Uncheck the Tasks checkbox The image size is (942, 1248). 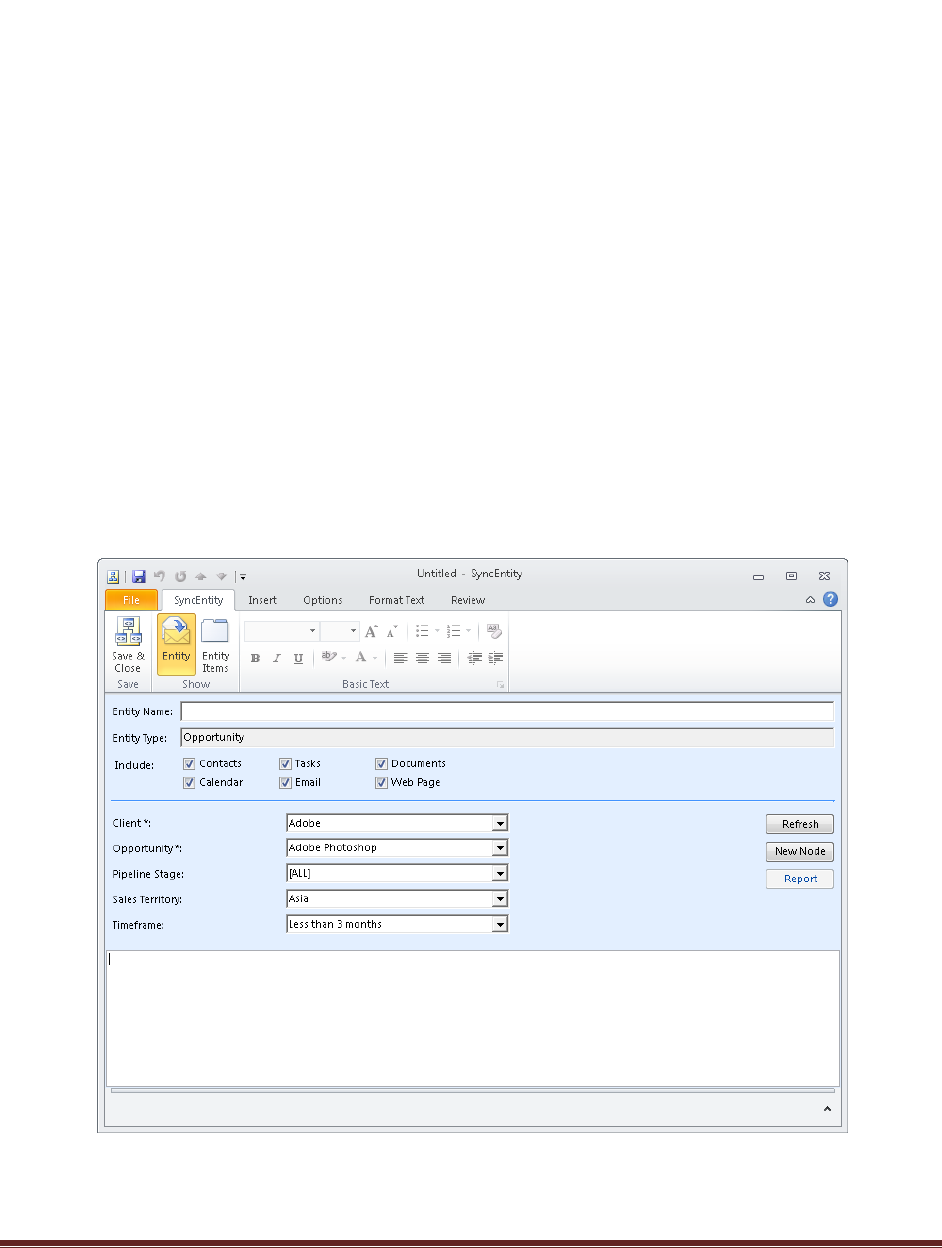click(x=285, y=764)
